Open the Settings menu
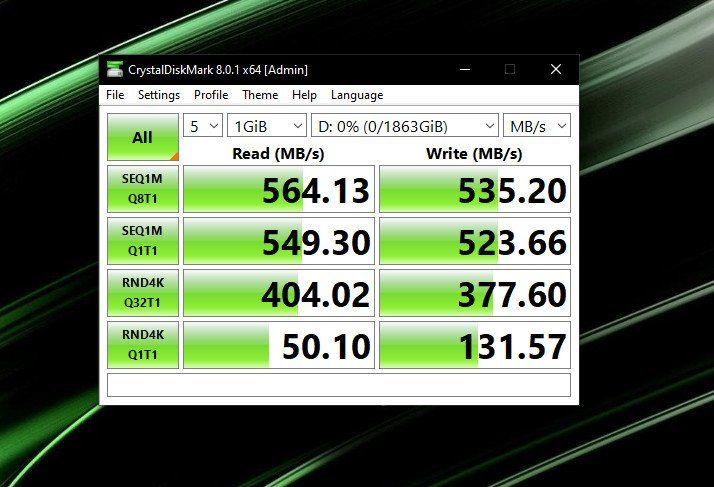714x487 pixels. [159, 95]
